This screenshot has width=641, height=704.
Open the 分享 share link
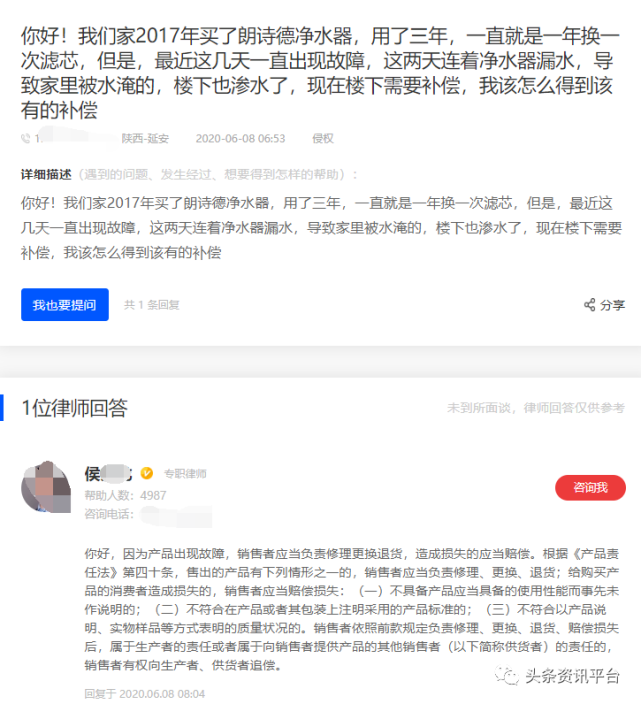point(605,305)
